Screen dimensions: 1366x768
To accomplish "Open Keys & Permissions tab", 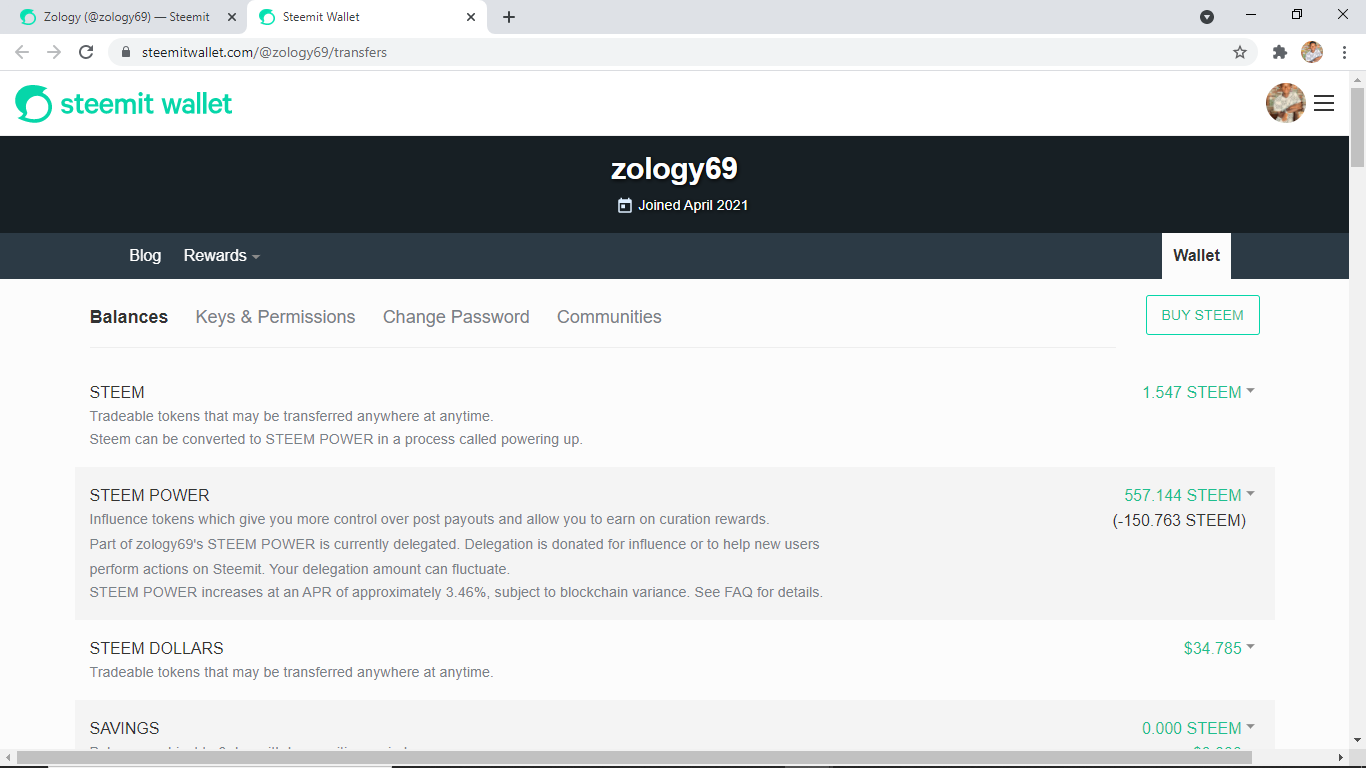I will click(x=275, y=317).
